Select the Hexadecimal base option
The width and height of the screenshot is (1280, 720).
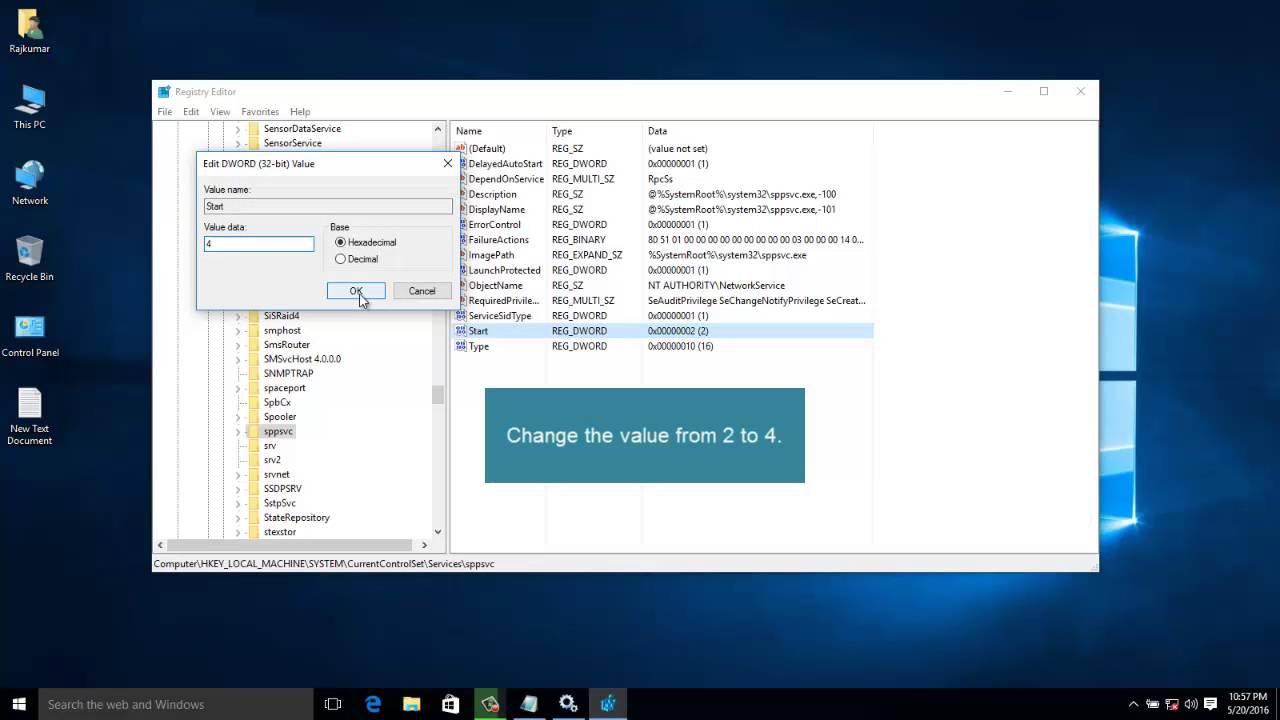pyautogui.click(x=341, y=242)
